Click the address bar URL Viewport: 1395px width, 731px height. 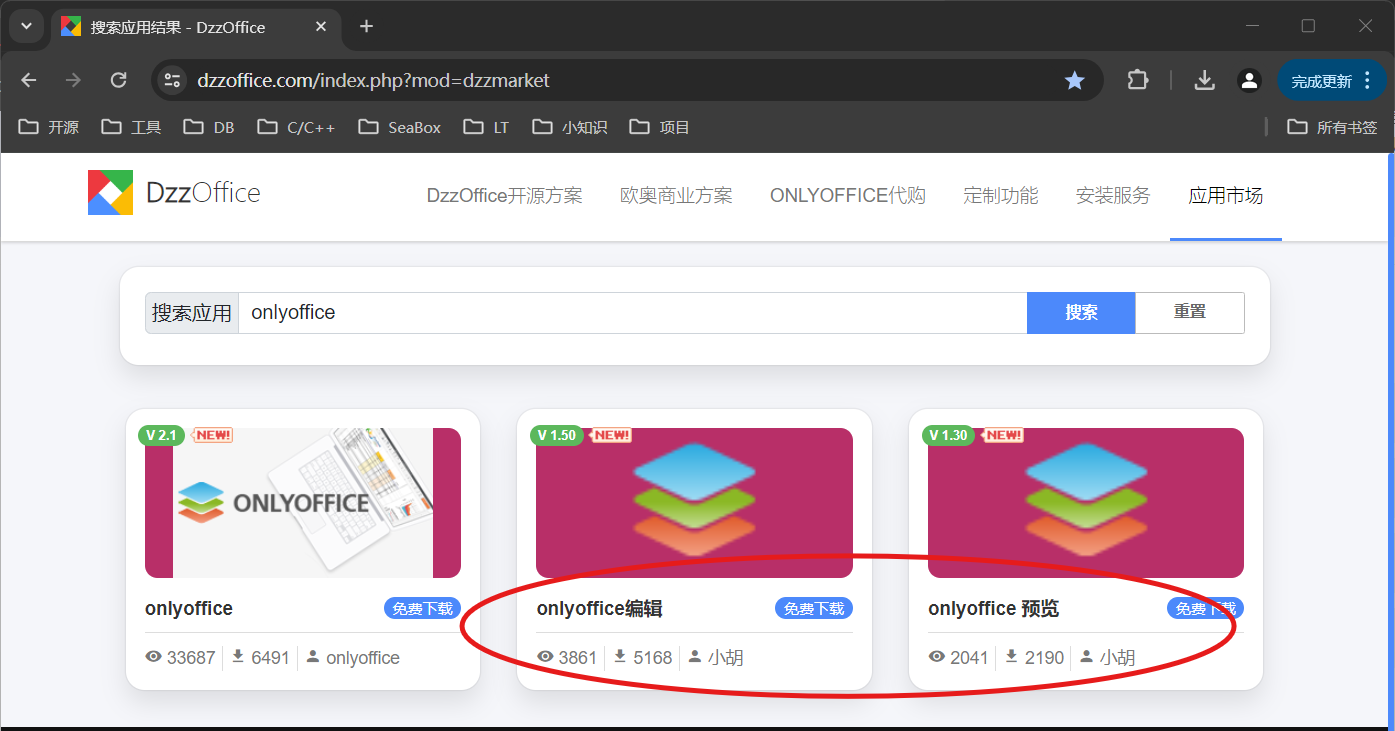[x=374, y=80]
